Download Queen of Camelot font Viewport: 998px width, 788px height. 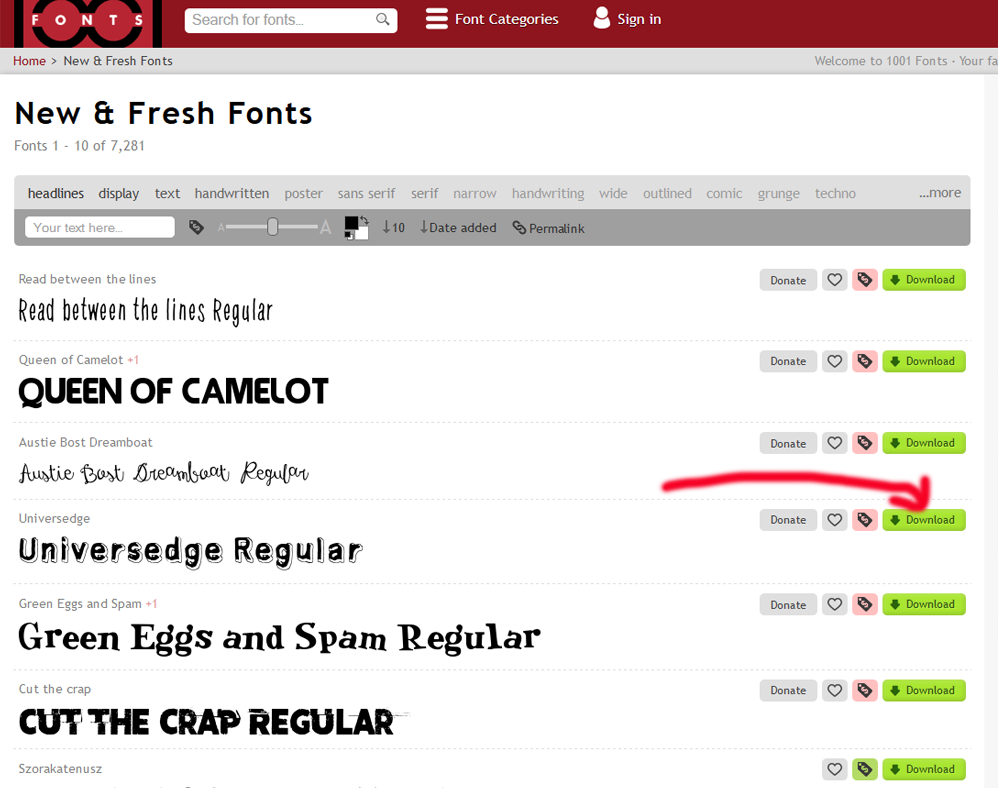pos(924,362)
